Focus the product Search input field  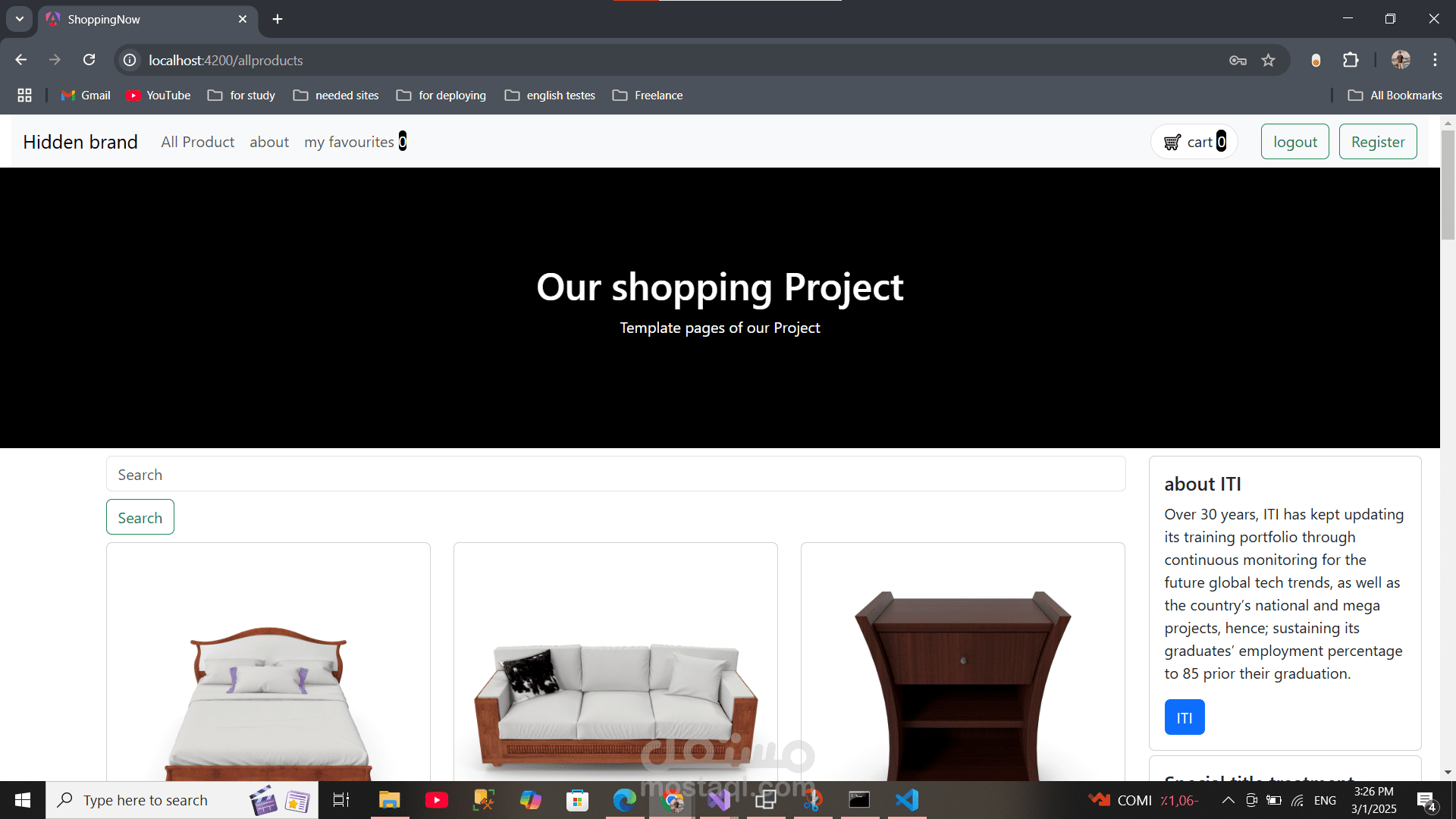616,474
